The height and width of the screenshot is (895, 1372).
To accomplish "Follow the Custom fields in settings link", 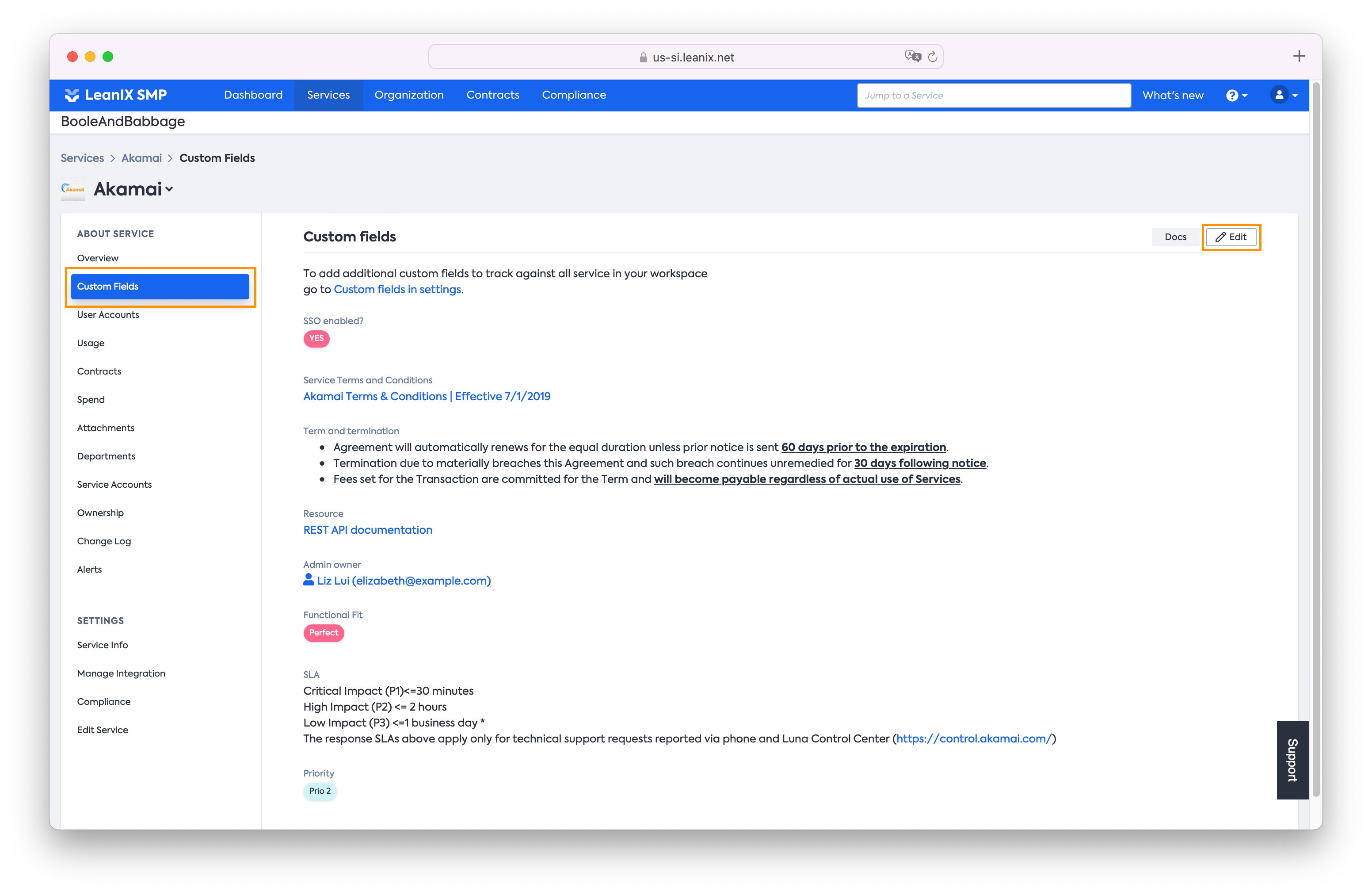I will click(397, 290).
